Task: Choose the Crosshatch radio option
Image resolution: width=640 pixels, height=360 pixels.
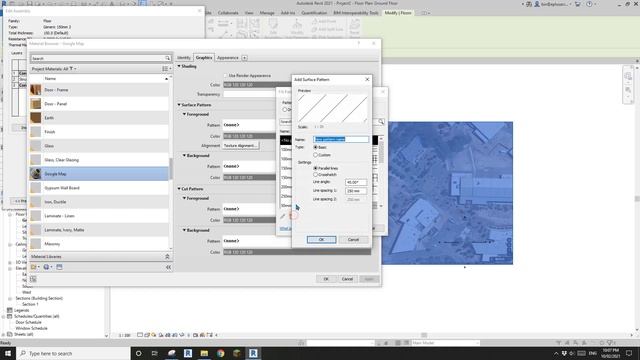Action: (x=316, y=175)
